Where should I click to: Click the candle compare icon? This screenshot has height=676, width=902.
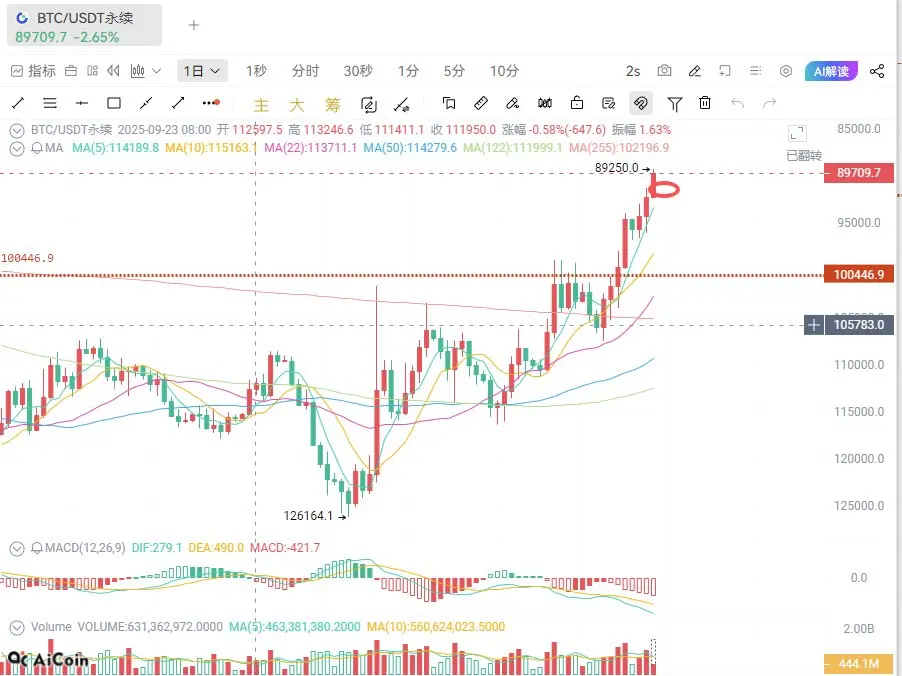point(545,103)
